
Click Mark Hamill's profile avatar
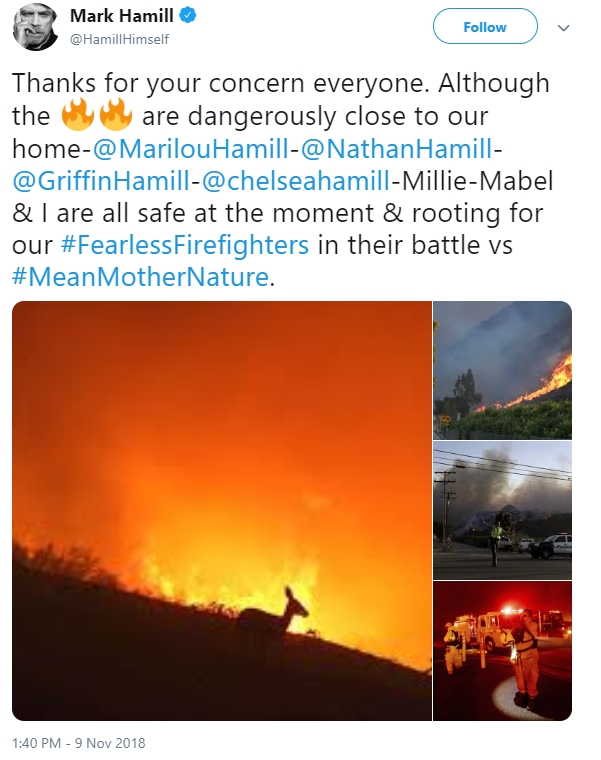pos(36,28)
